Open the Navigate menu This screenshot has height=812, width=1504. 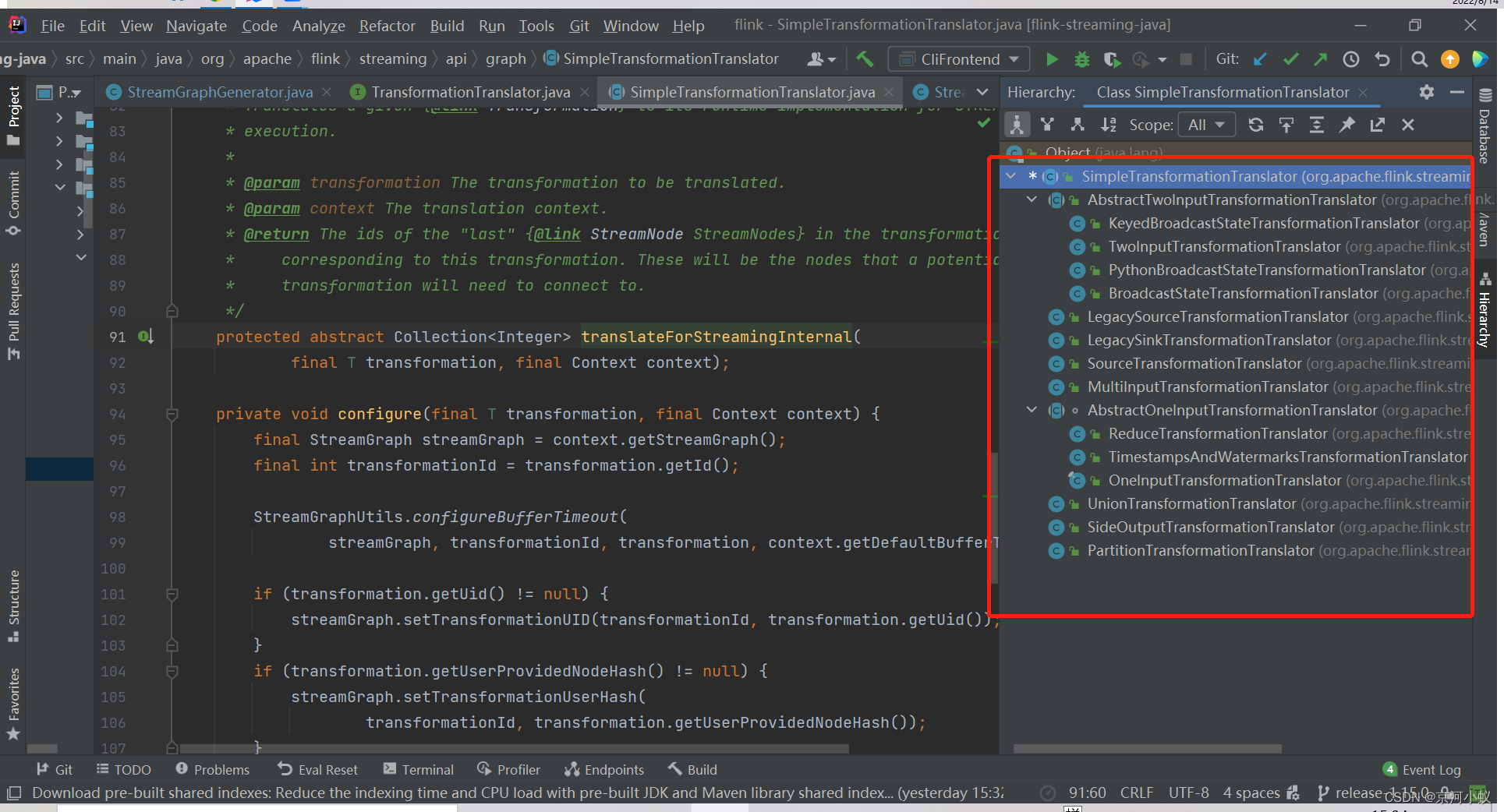[x=196, y=26]
